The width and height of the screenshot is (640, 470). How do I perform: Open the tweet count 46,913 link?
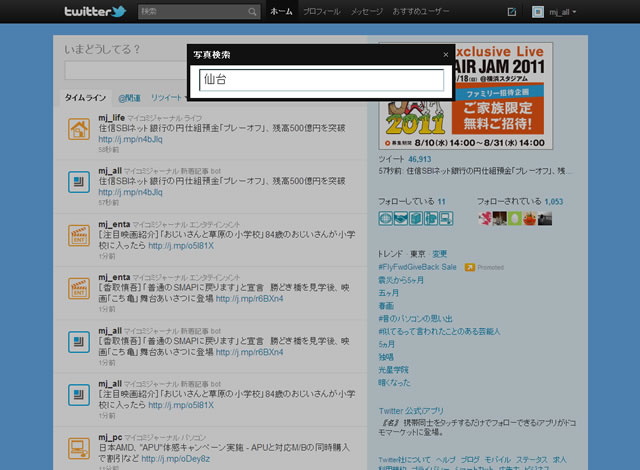point(420,159)
